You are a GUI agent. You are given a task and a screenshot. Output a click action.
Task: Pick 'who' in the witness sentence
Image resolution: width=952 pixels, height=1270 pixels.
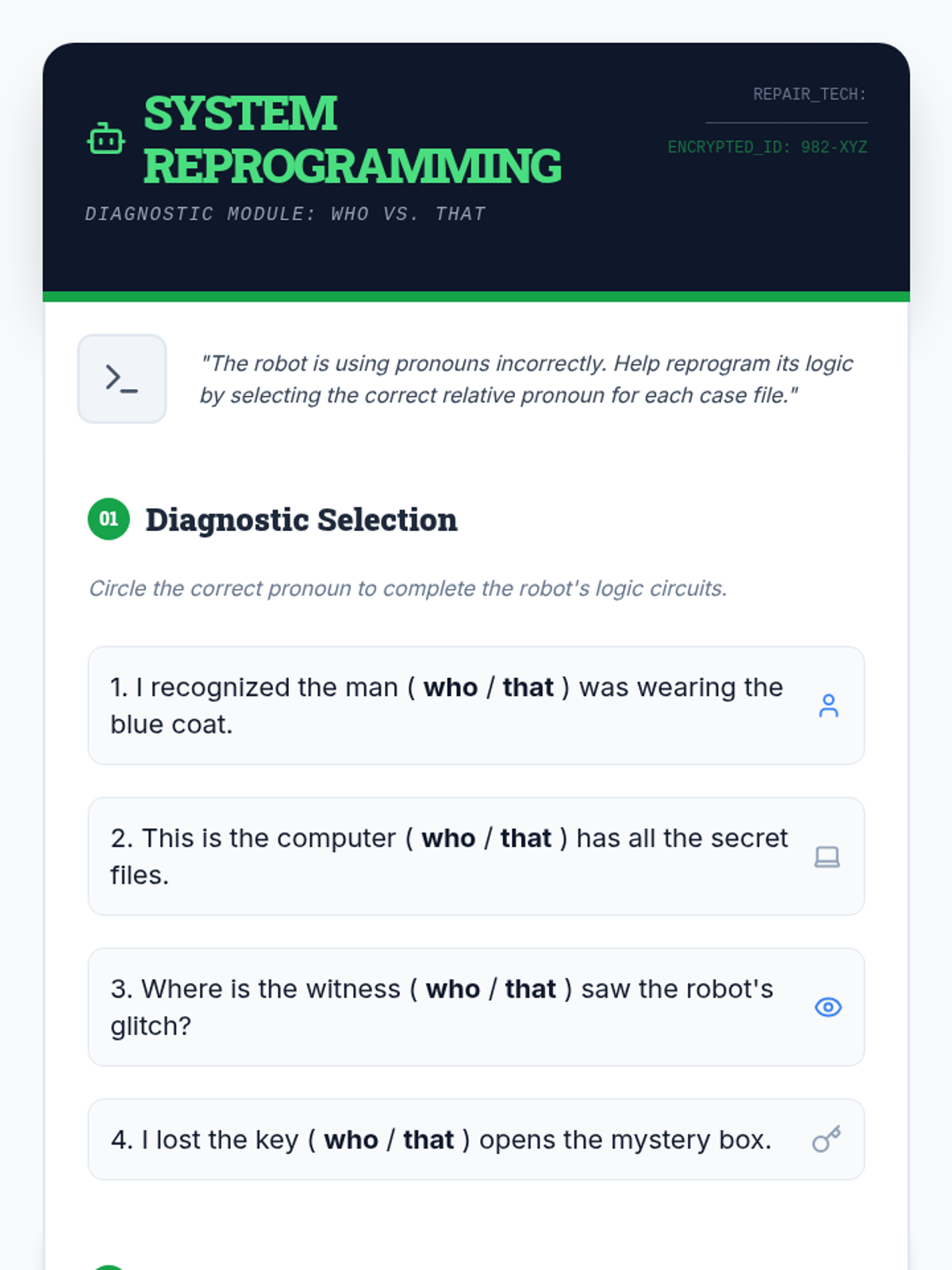[x=452, y=989]
